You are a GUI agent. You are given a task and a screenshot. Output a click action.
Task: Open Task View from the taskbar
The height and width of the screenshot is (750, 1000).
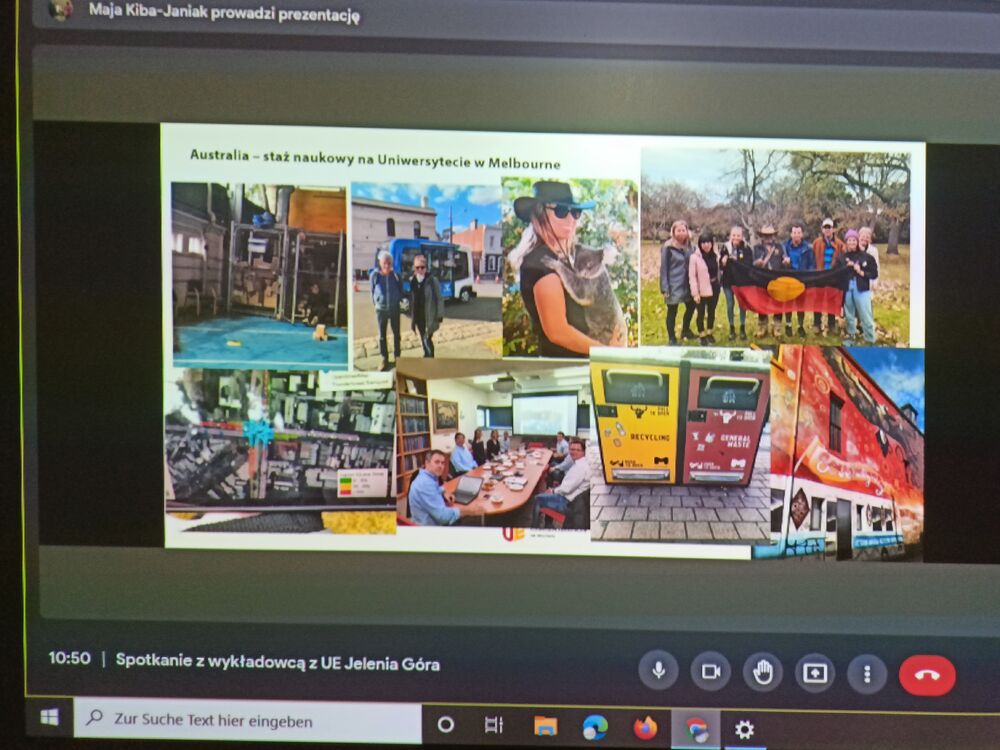coord(494,725)
